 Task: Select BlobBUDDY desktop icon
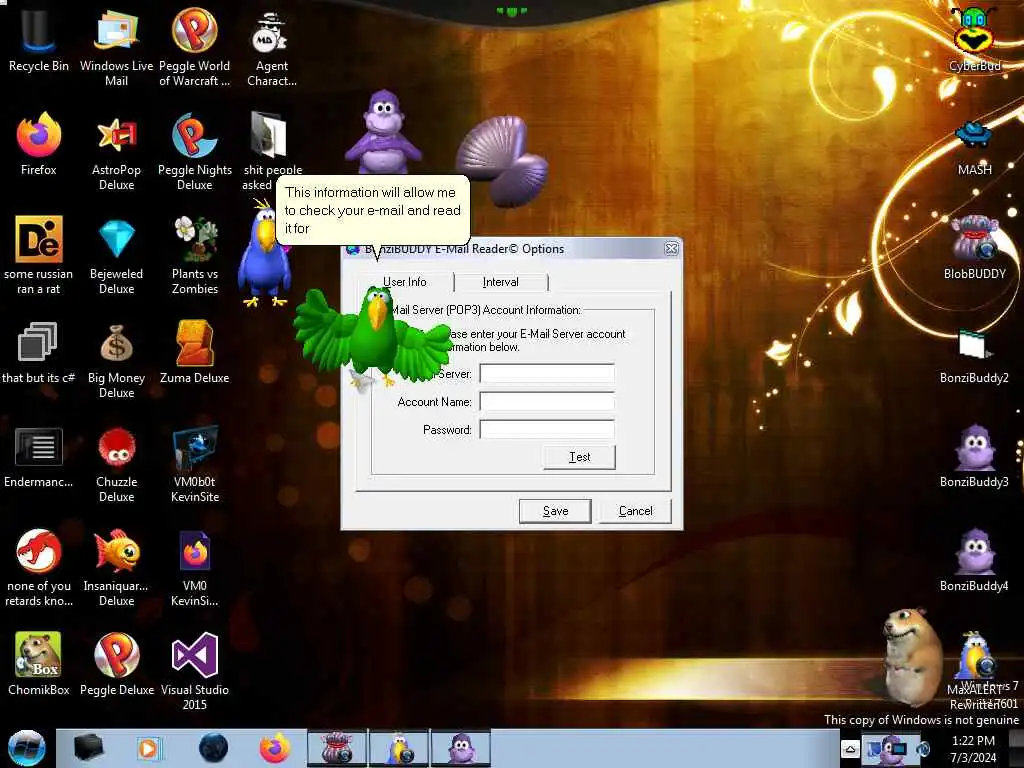[974, 247]
